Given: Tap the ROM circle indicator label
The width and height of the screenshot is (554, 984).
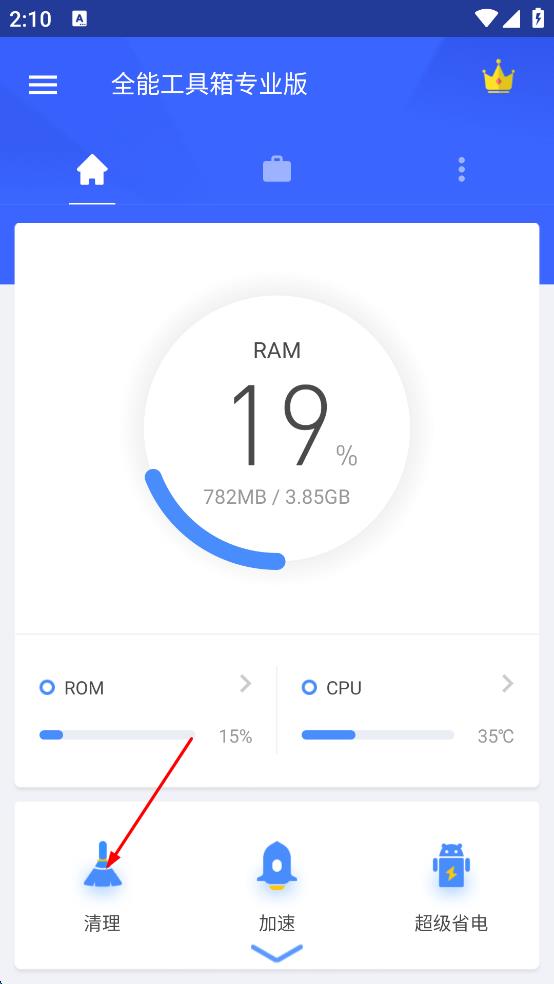Looking at the screenshot, I should 72,688.
